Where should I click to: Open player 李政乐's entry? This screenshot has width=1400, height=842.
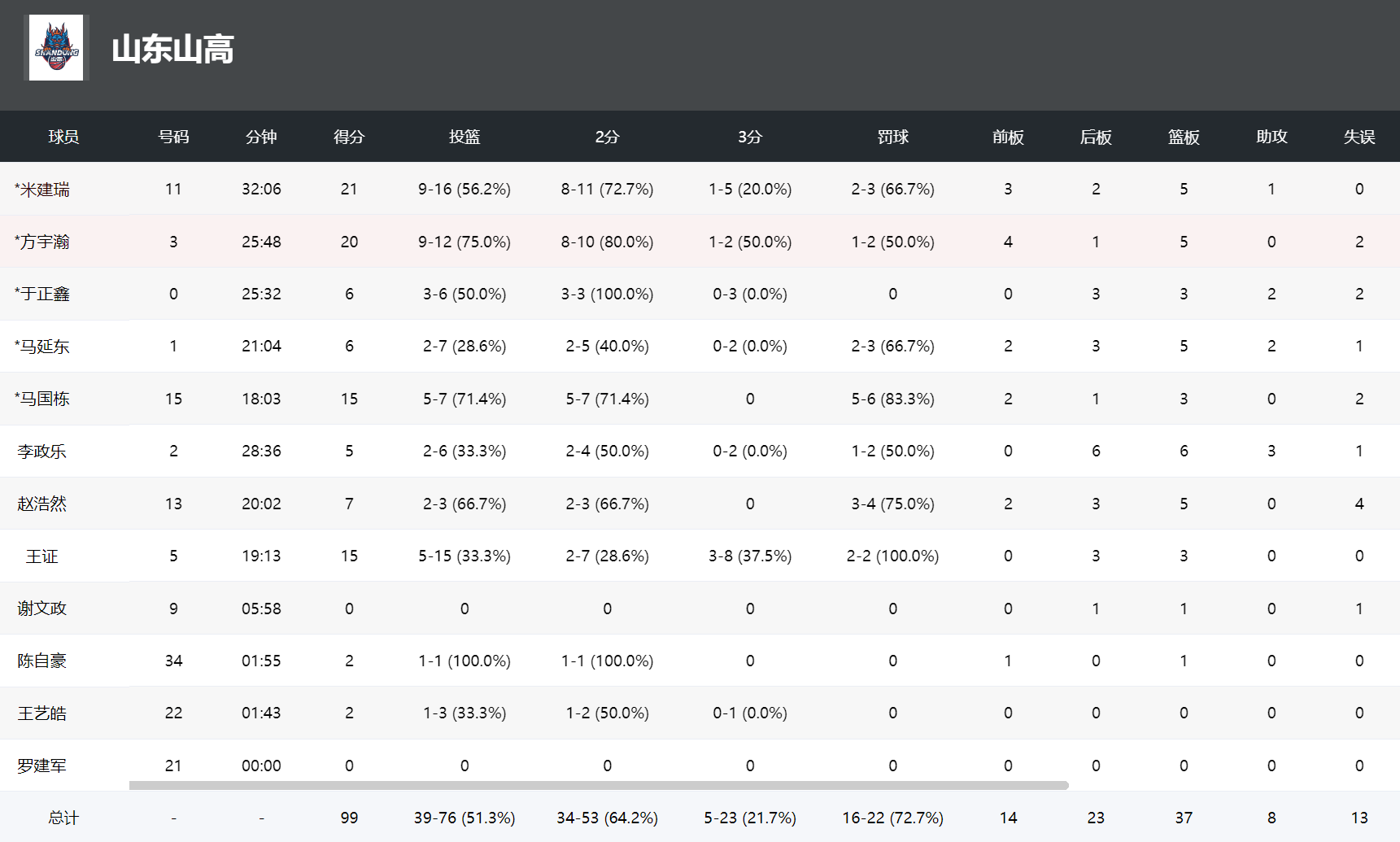tap(41, 452)
